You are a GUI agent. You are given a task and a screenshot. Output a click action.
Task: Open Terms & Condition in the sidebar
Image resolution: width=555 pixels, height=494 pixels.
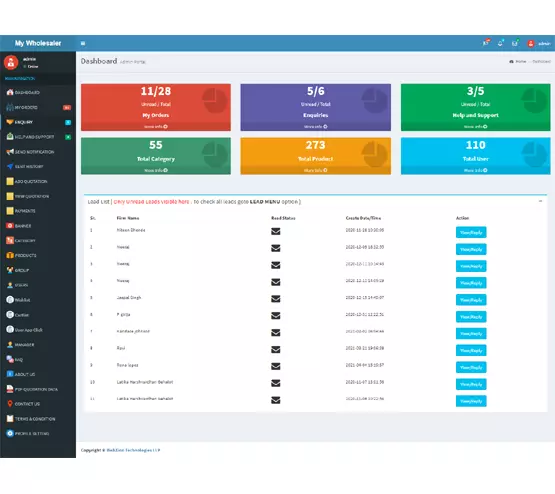38,419
